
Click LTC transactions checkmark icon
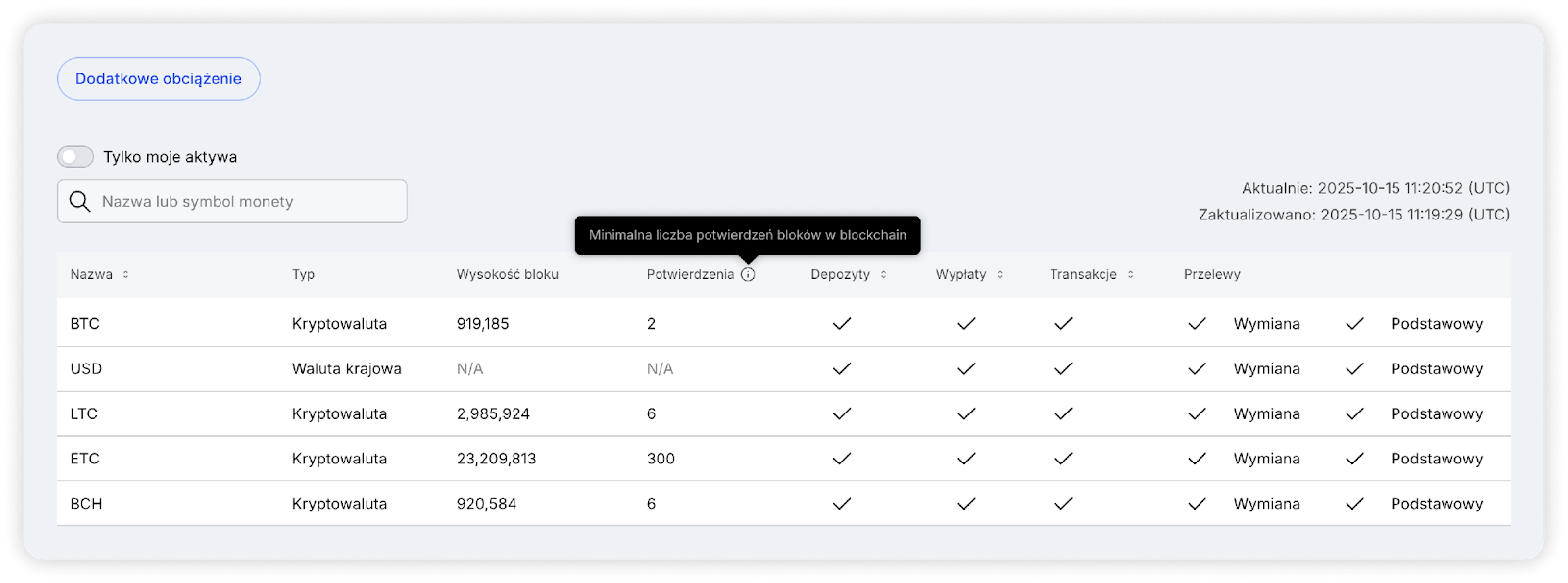[x=1063, y=413]
